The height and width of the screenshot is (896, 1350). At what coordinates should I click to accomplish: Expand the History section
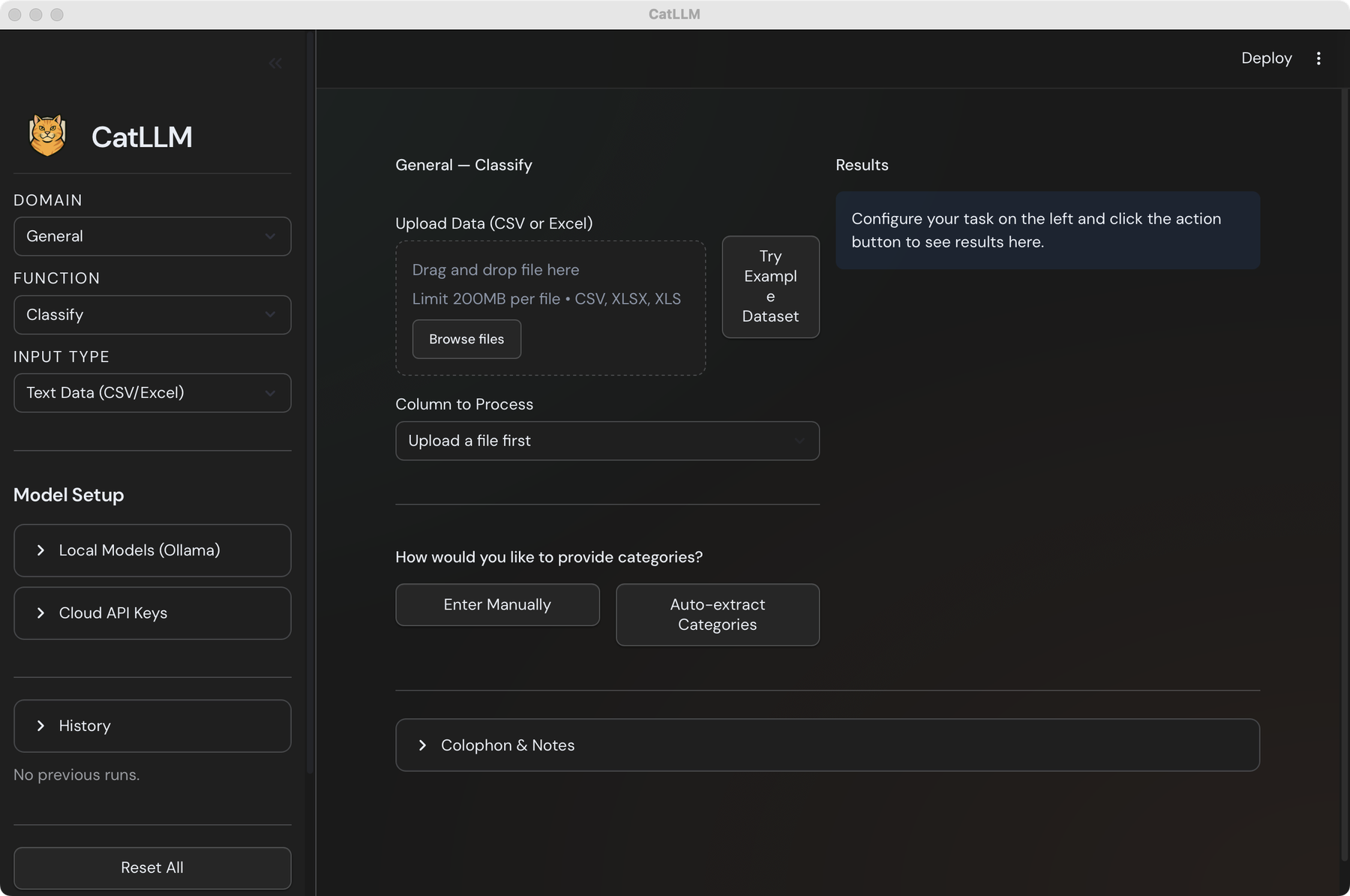152,726
